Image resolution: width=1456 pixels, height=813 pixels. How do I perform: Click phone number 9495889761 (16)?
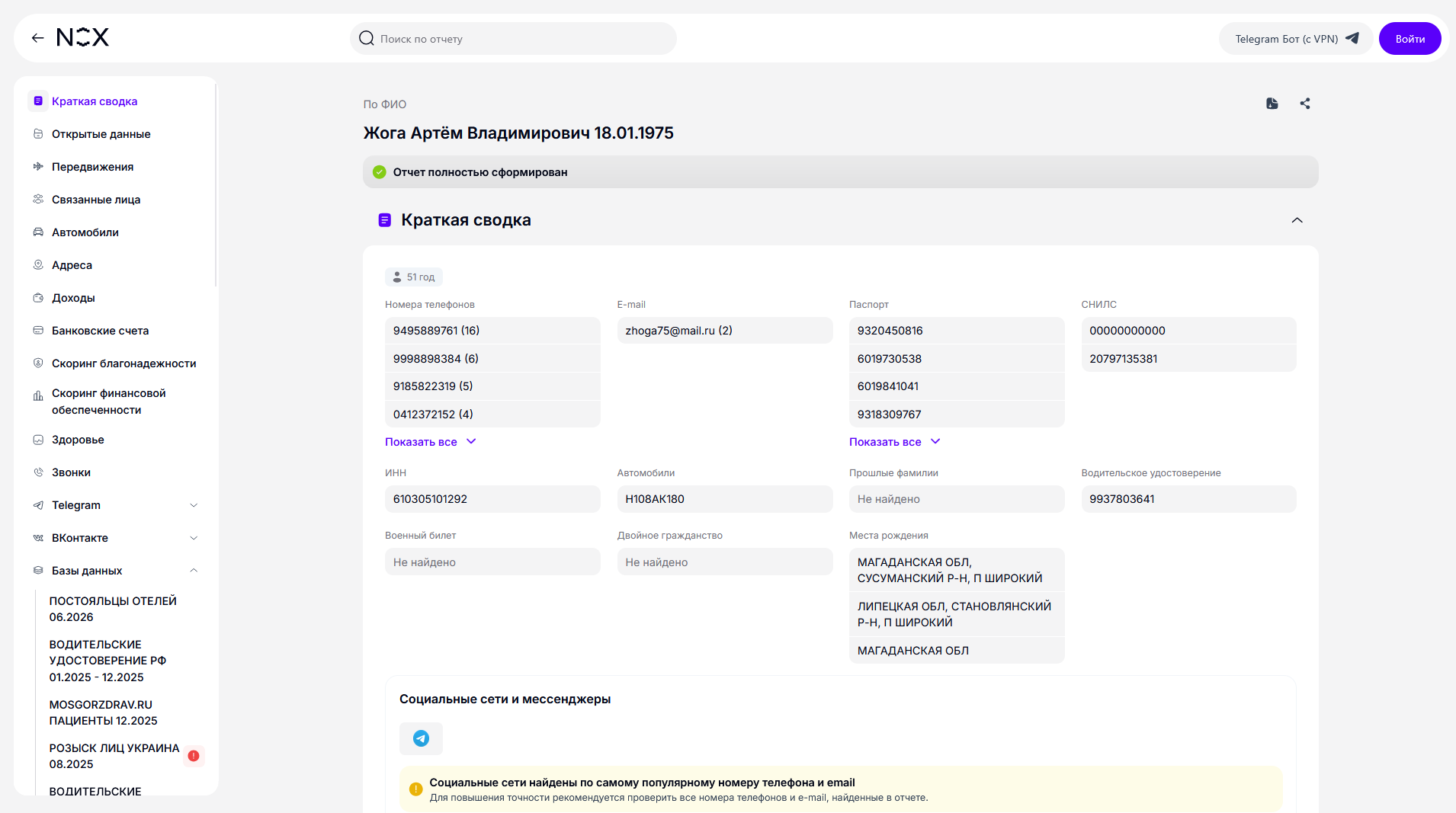click(492, 331)
